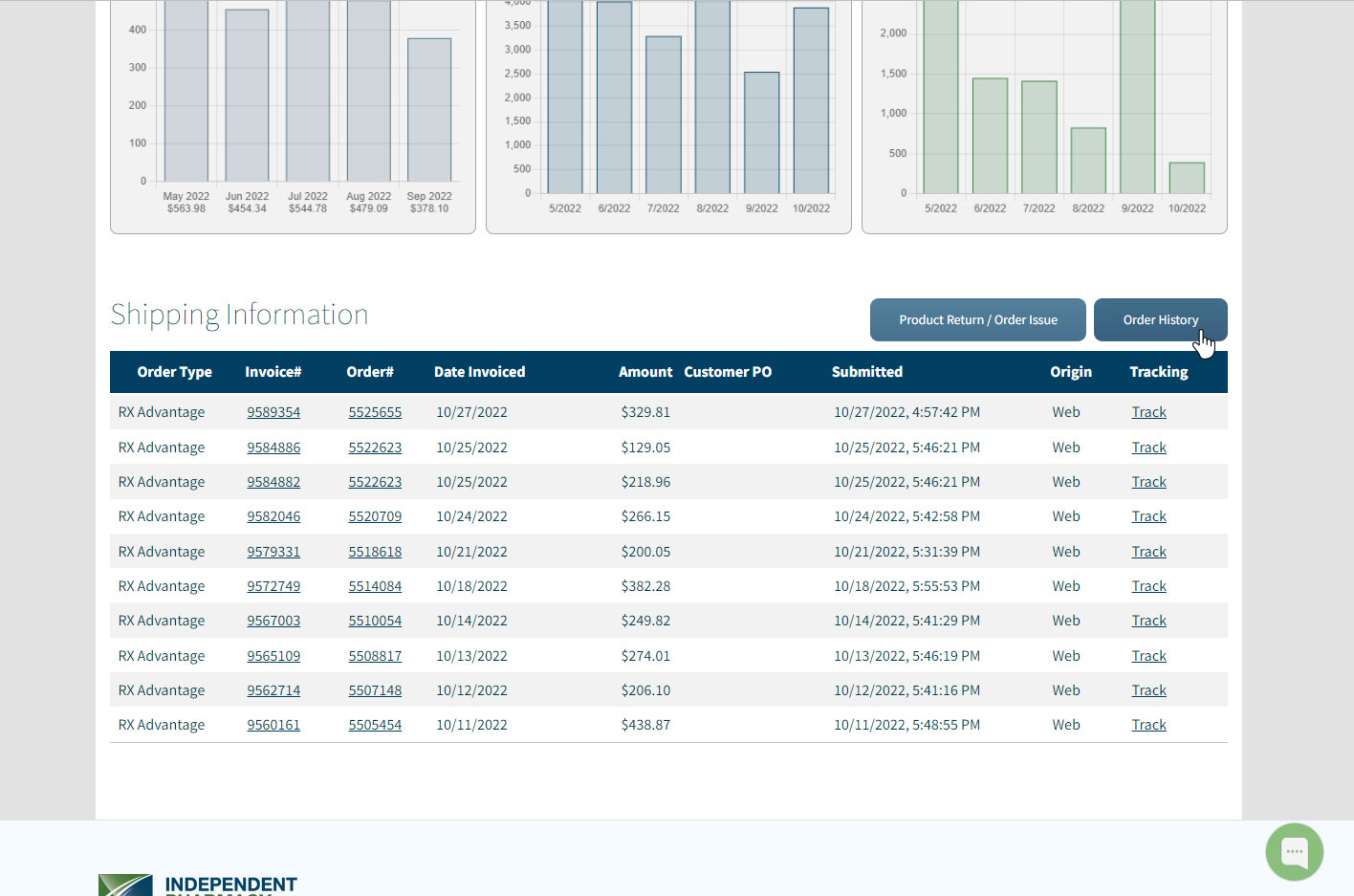This screenshot has width=1354, height=896.
Task: Open invoice 9560161
Action: click(273, 725)
